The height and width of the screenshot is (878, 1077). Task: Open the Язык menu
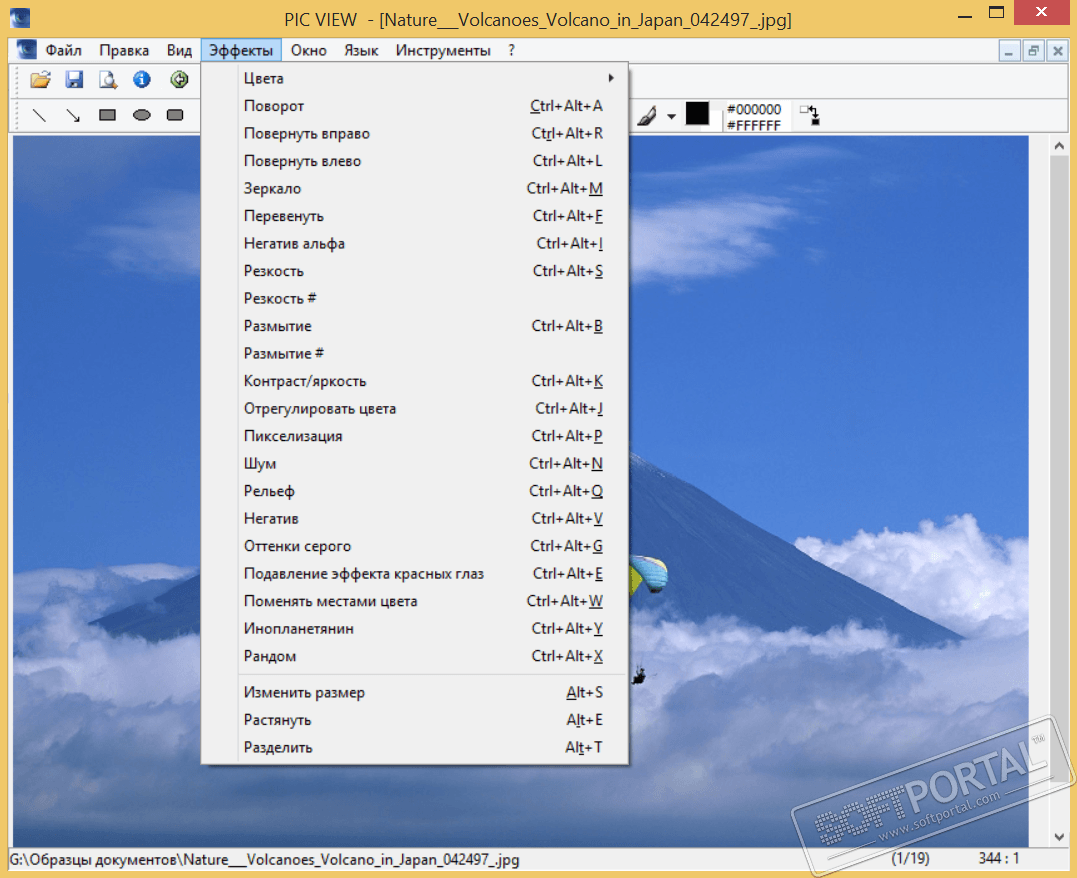point(361,50)
